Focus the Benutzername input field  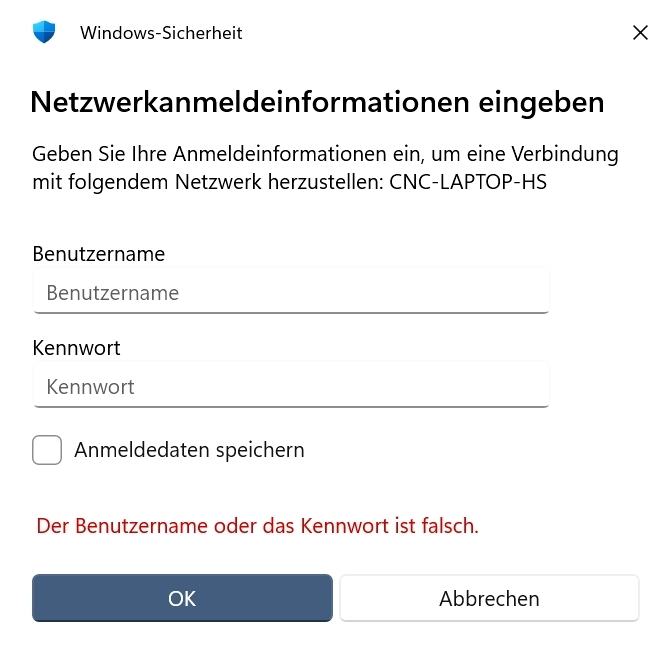291,293
